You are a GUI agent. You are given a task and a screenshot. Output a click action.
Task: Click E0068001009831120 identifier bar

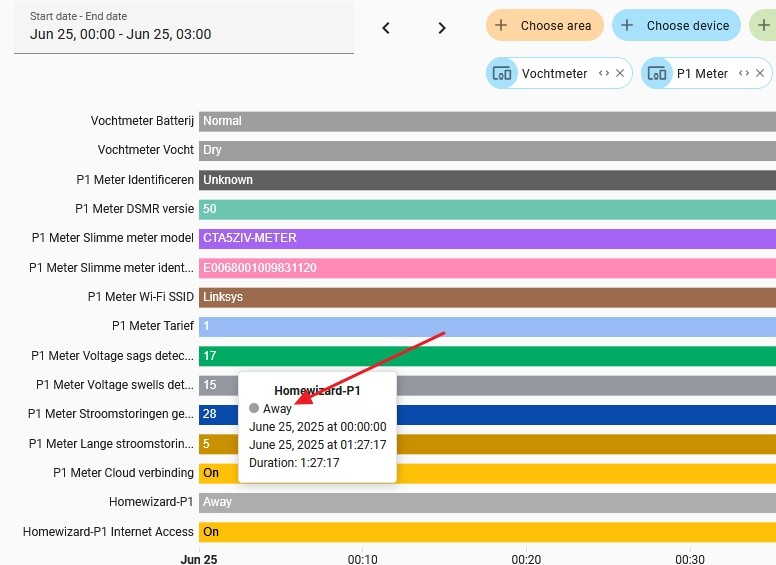coord(487,268)
